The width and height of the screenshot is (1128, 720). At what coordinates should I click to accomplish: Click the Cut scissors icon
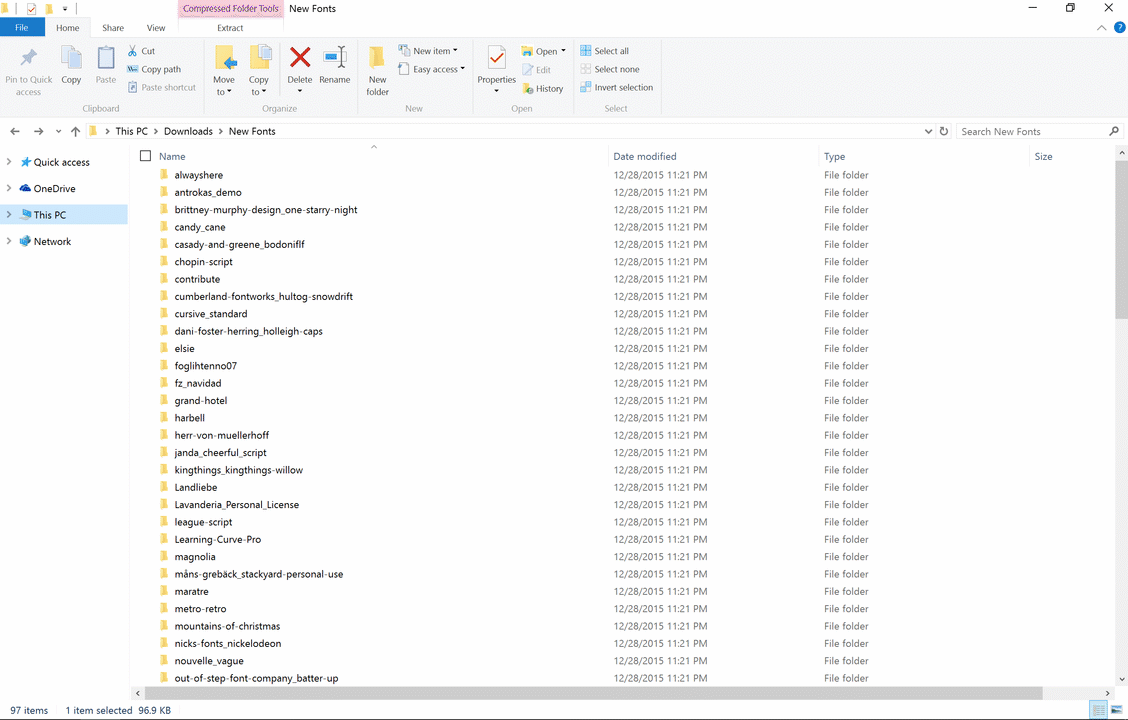(x=134, y=51)
